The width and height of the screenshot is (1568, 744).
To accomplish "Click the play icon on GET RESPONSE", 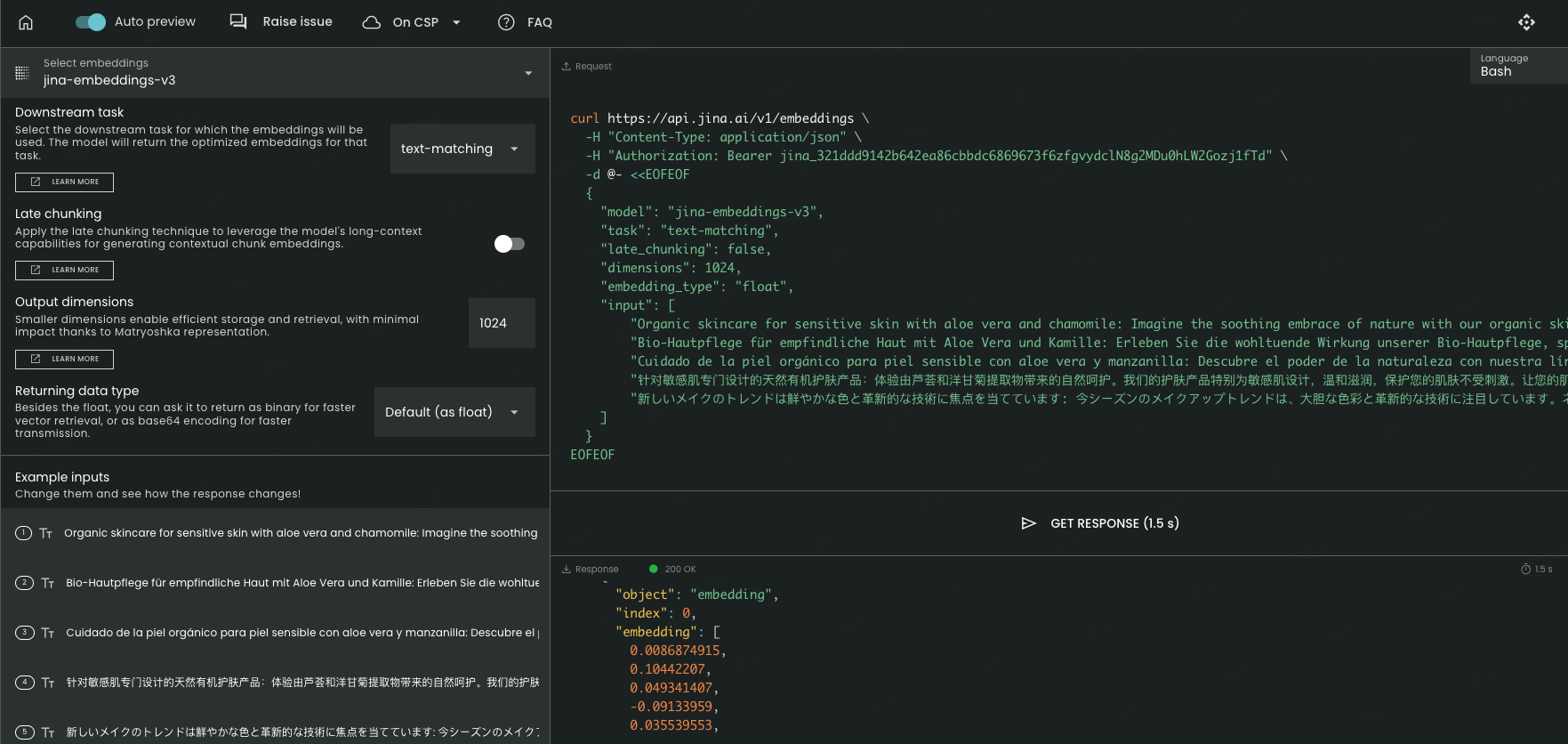I will click(x=1029, y=523).
